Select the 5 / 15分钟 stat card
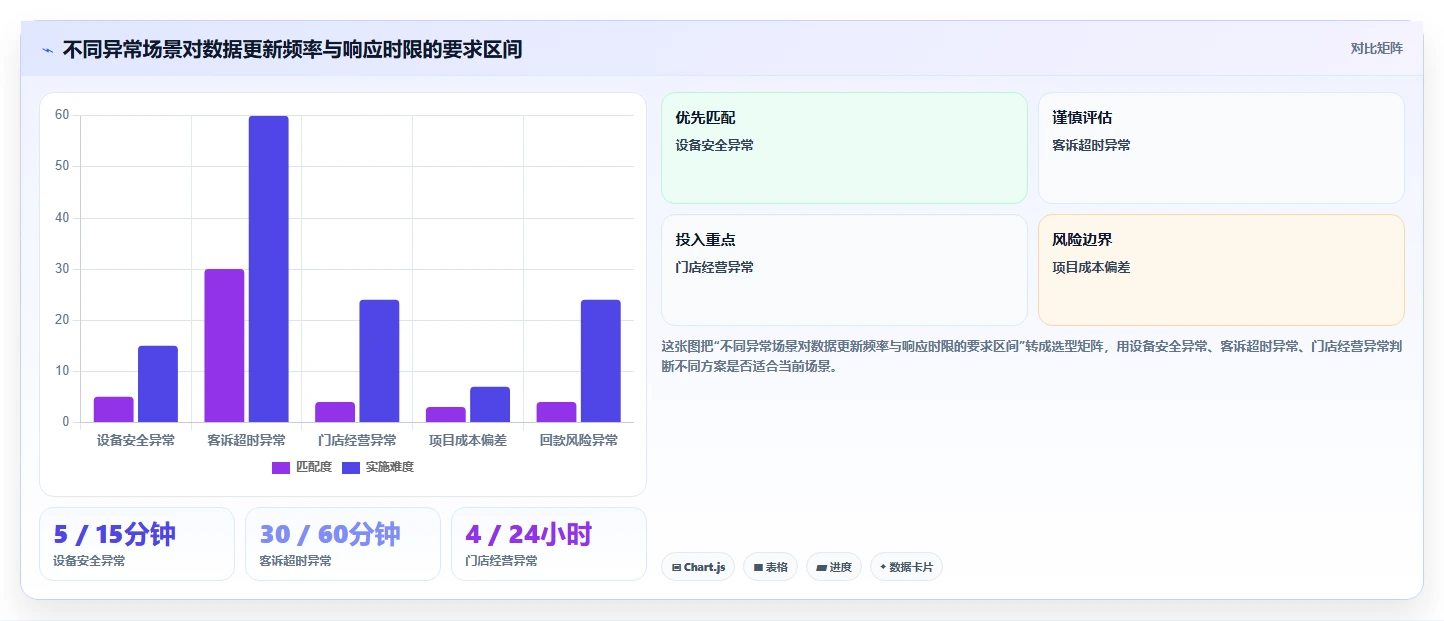This screenshot has width=1444, height=621. (x=137, y=544)
